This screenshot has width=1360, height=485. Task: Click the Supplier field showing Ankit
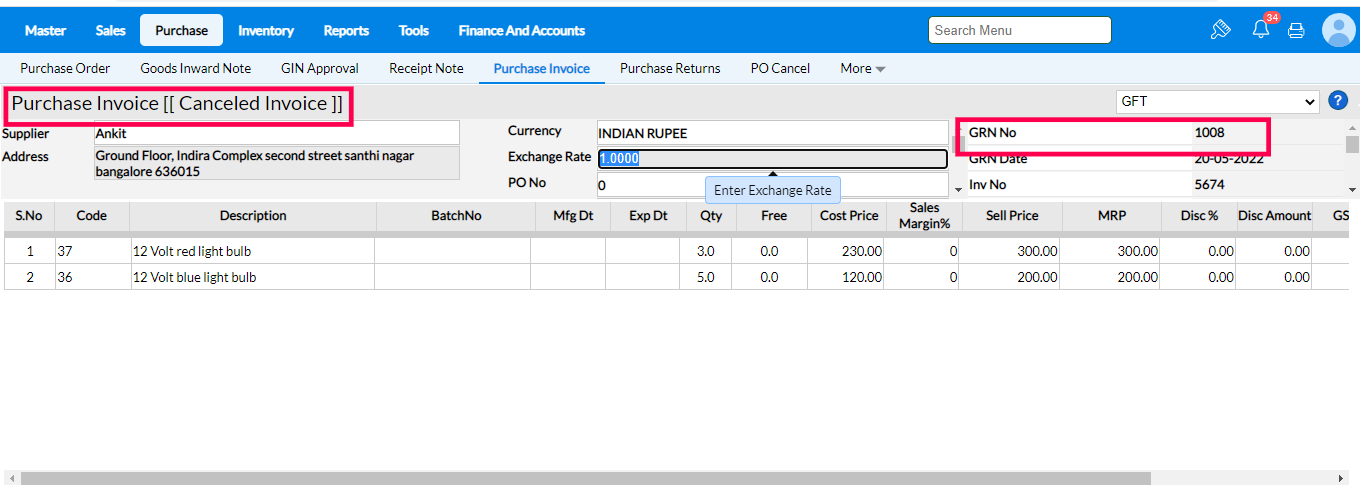click(276, 133)
